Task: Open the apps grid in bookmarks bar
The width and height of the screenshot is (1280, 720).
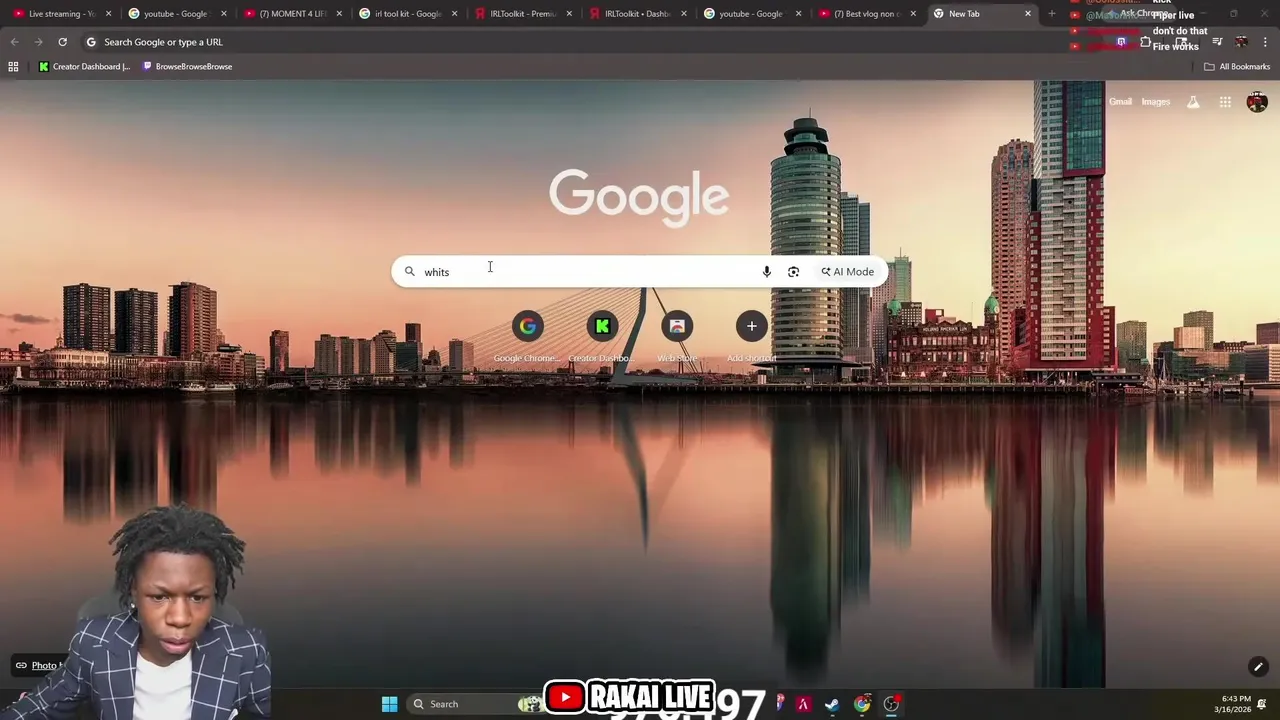Action: point(13,66)
